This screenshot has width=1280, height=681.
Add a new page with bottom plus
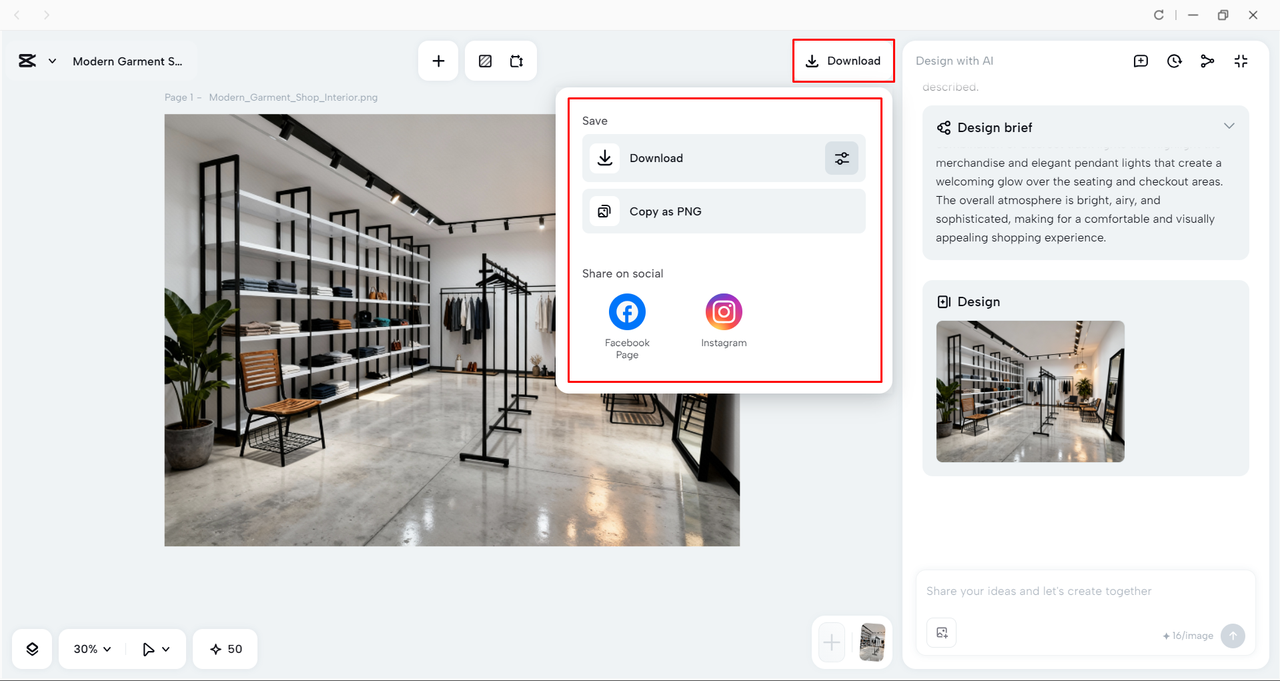point(832,642)
